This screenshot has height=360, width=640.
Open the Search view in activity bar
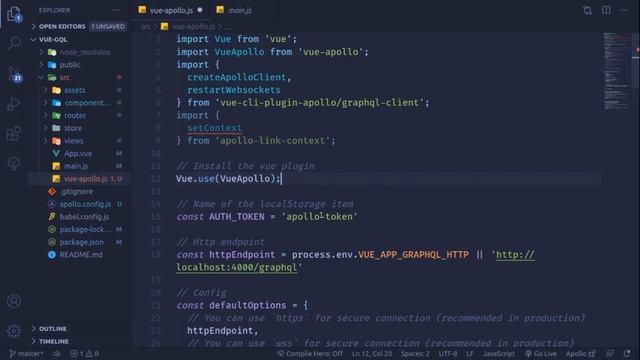14,43
